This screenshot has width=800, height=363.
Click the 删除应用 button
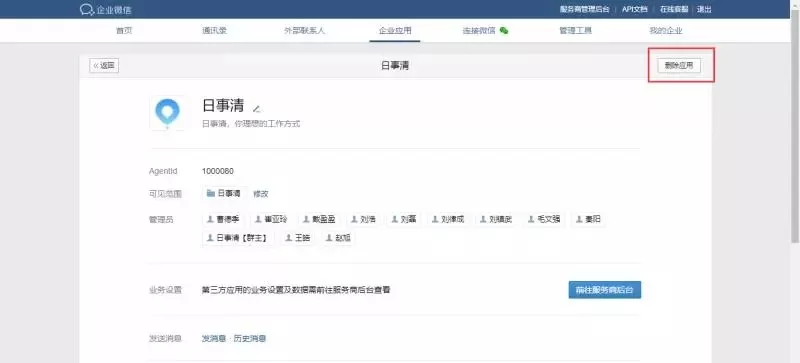tap(679, 65)
